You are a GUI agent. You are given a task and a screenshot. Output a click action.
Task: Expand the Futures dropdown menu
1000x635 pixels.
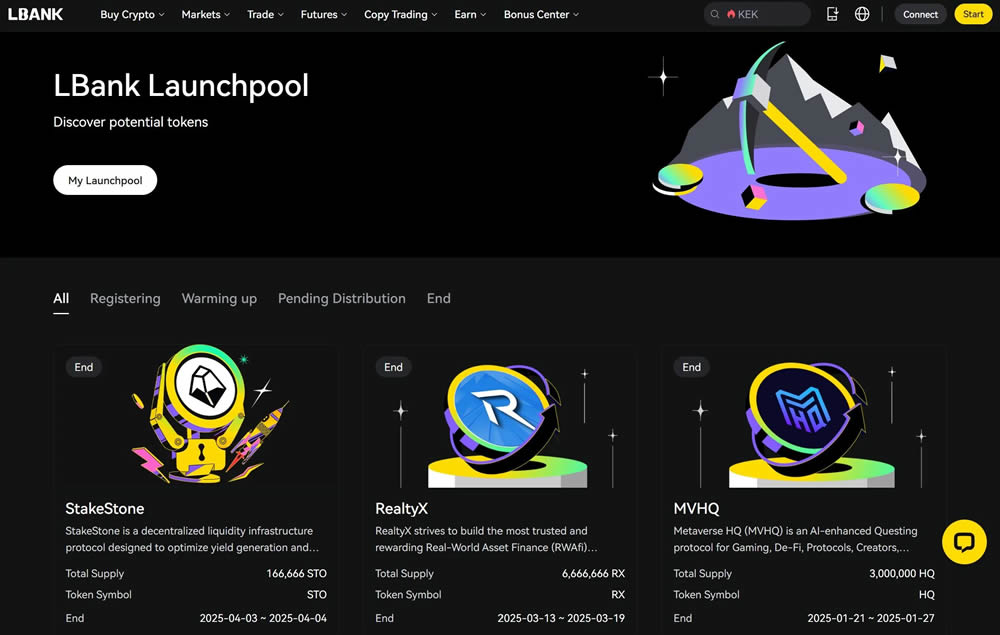324,15
